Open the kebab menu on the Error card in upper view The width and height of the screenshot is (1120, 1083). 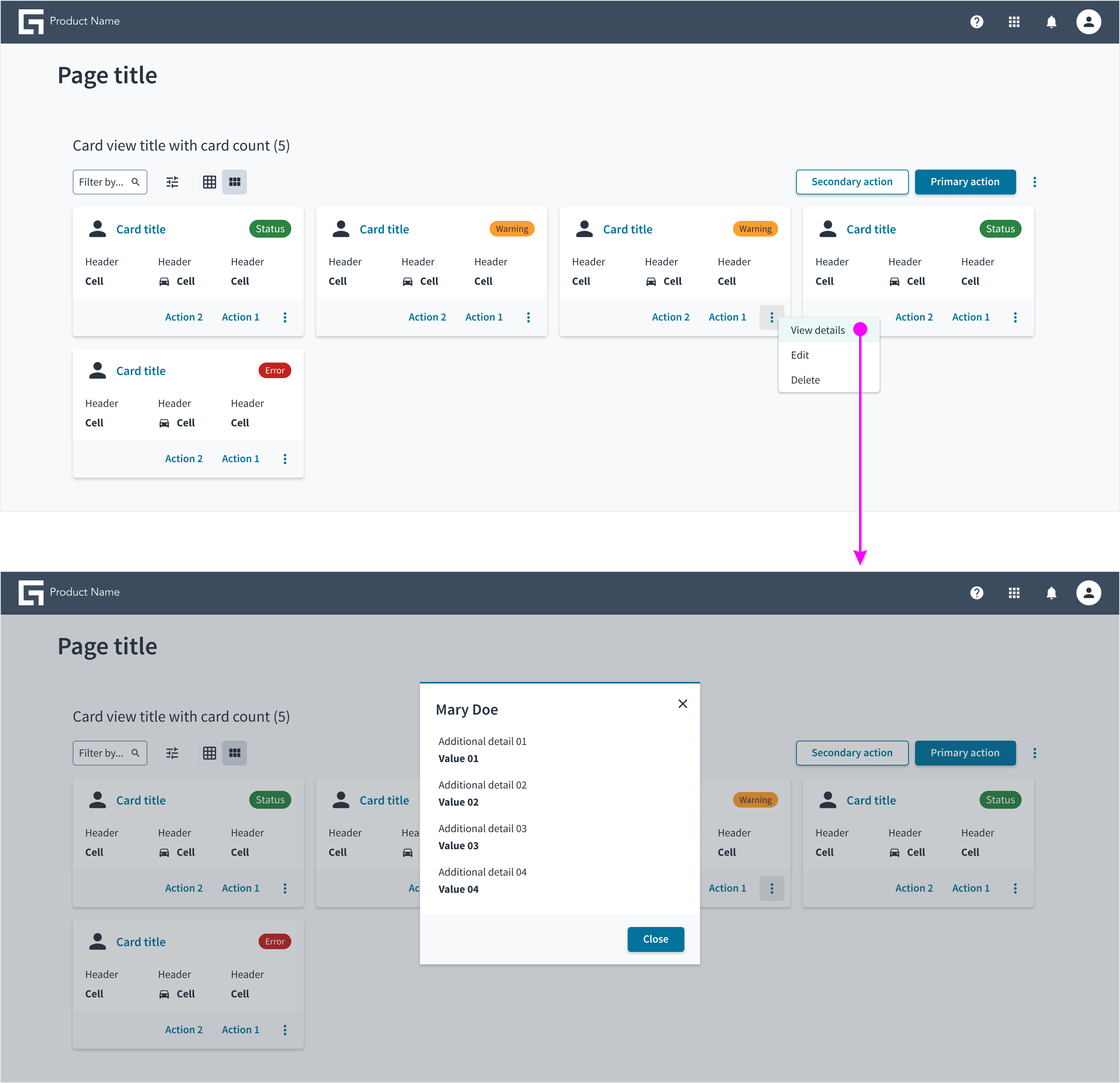[x=285, y=459]
